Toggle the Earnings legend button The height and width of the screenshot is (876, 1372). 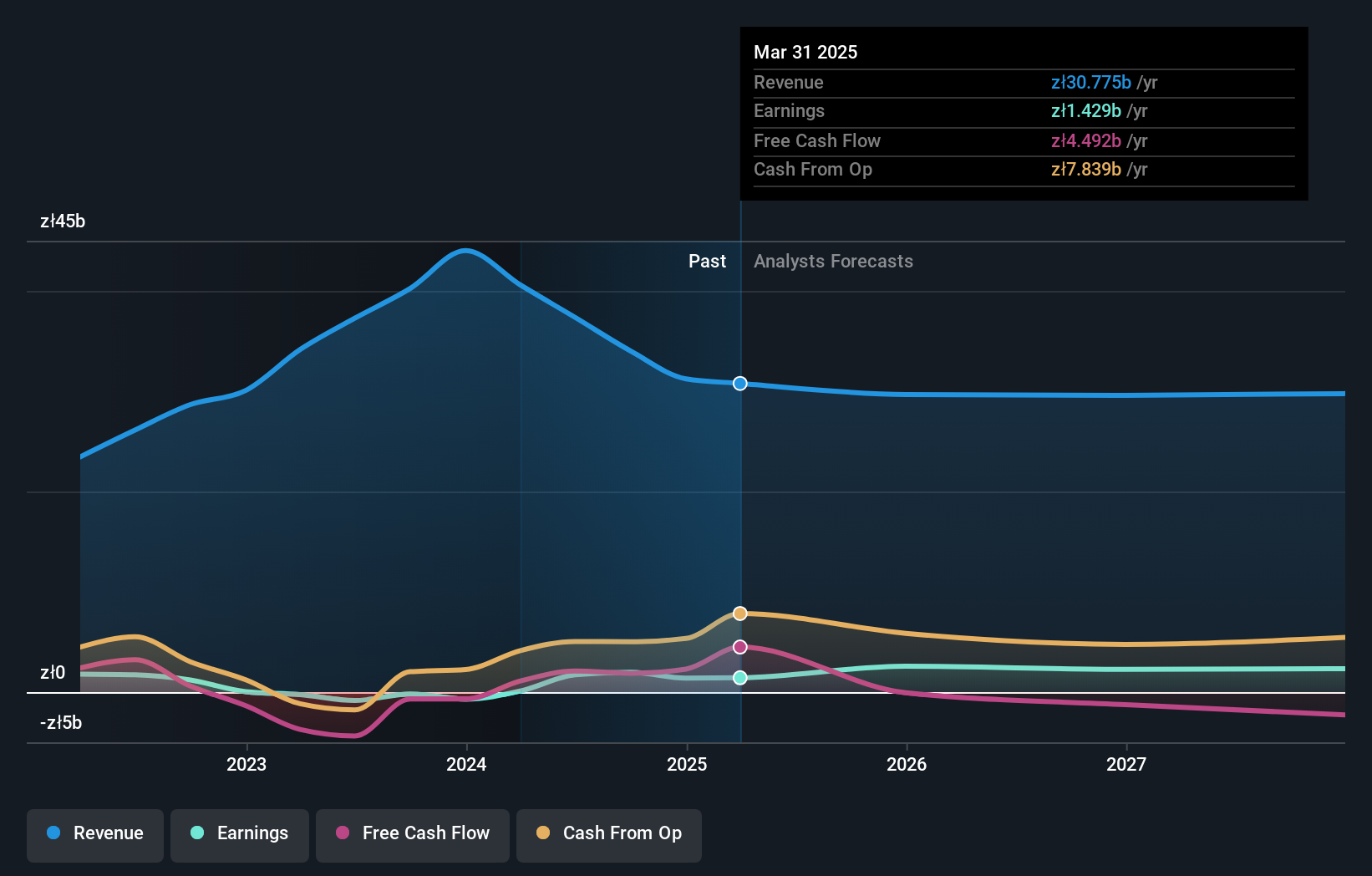[240, 835]
